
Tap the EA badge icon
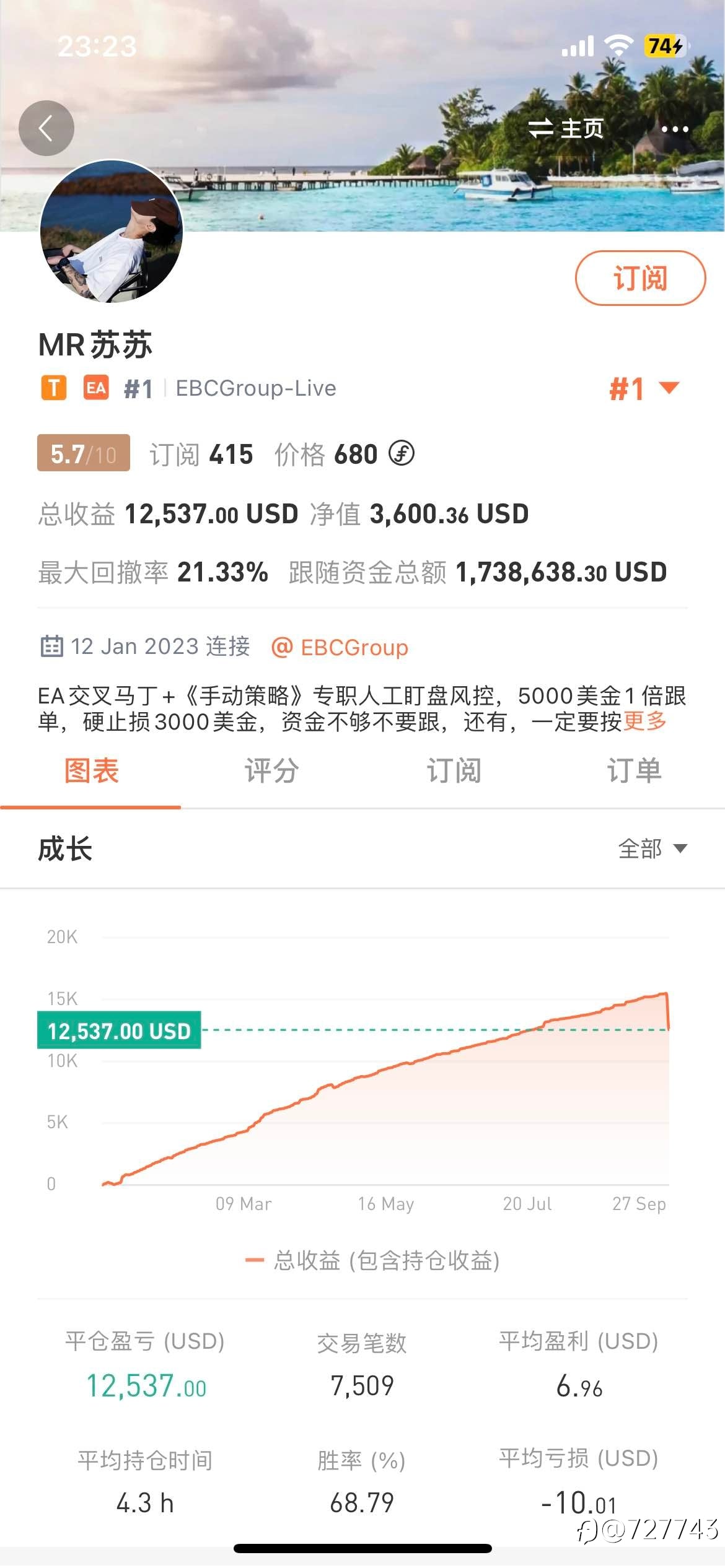[x=96, y=388]
